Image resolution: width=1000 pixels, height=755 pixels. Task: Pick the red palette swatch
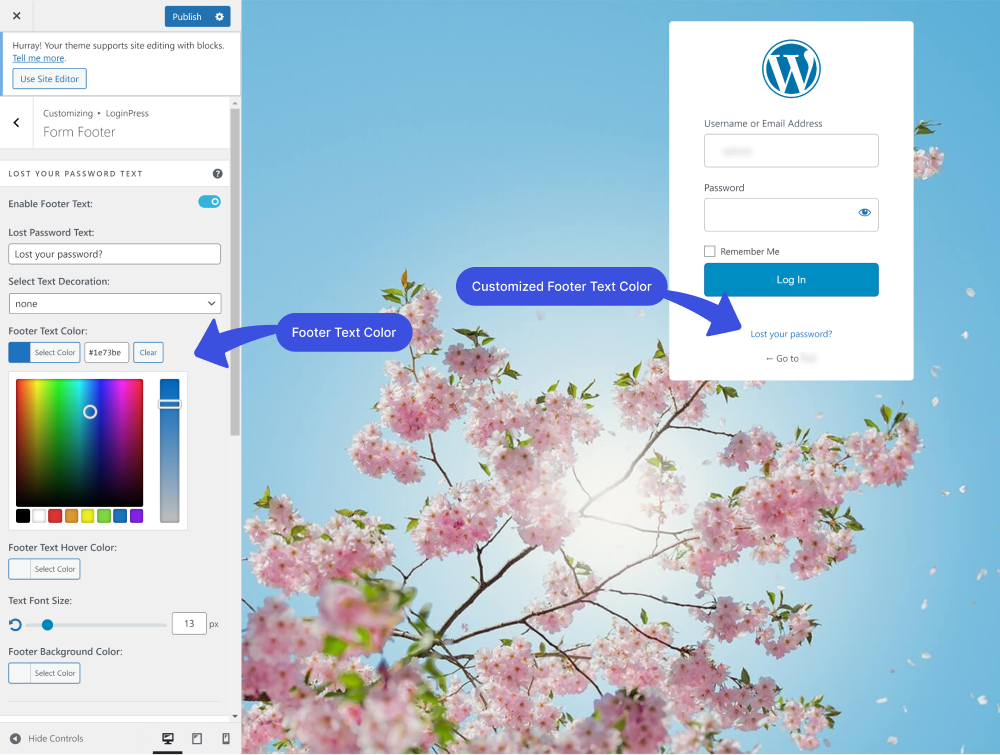[x=55, y=516]
